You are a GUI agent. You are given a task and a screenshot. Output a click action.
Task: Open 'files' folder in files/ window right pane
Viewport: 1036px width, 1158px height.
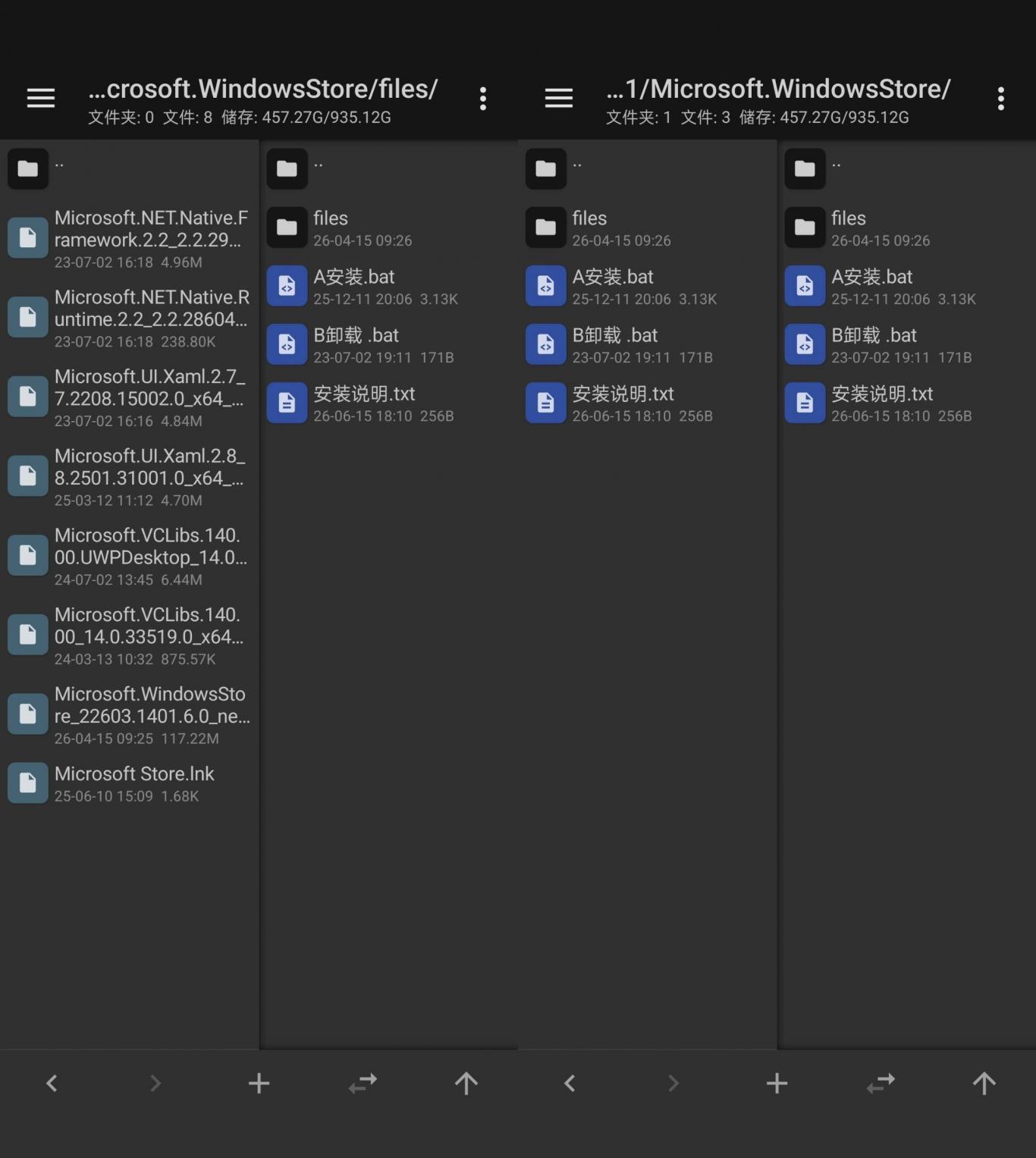click(388, 227)
